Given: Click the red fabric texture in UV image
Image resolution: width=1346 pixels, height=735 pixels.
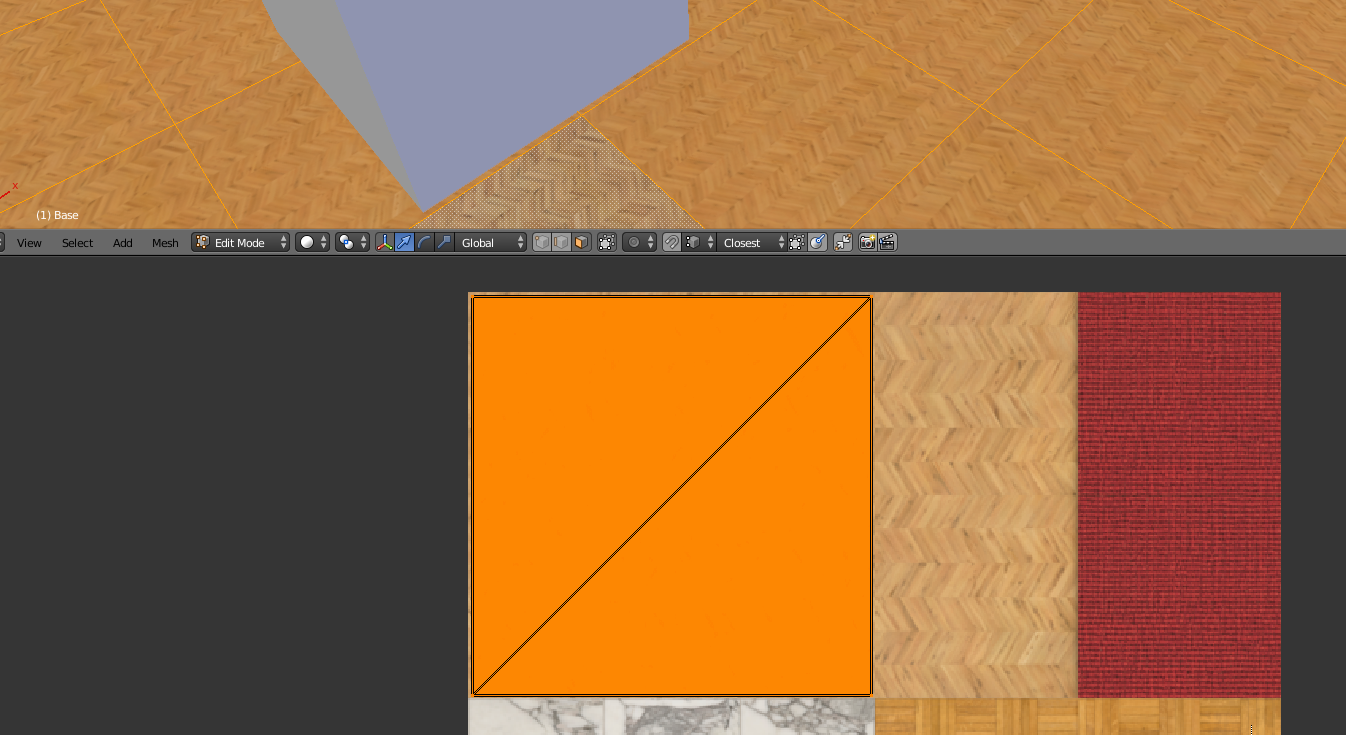Looking at the screenshot, I should coord(1179,494).
